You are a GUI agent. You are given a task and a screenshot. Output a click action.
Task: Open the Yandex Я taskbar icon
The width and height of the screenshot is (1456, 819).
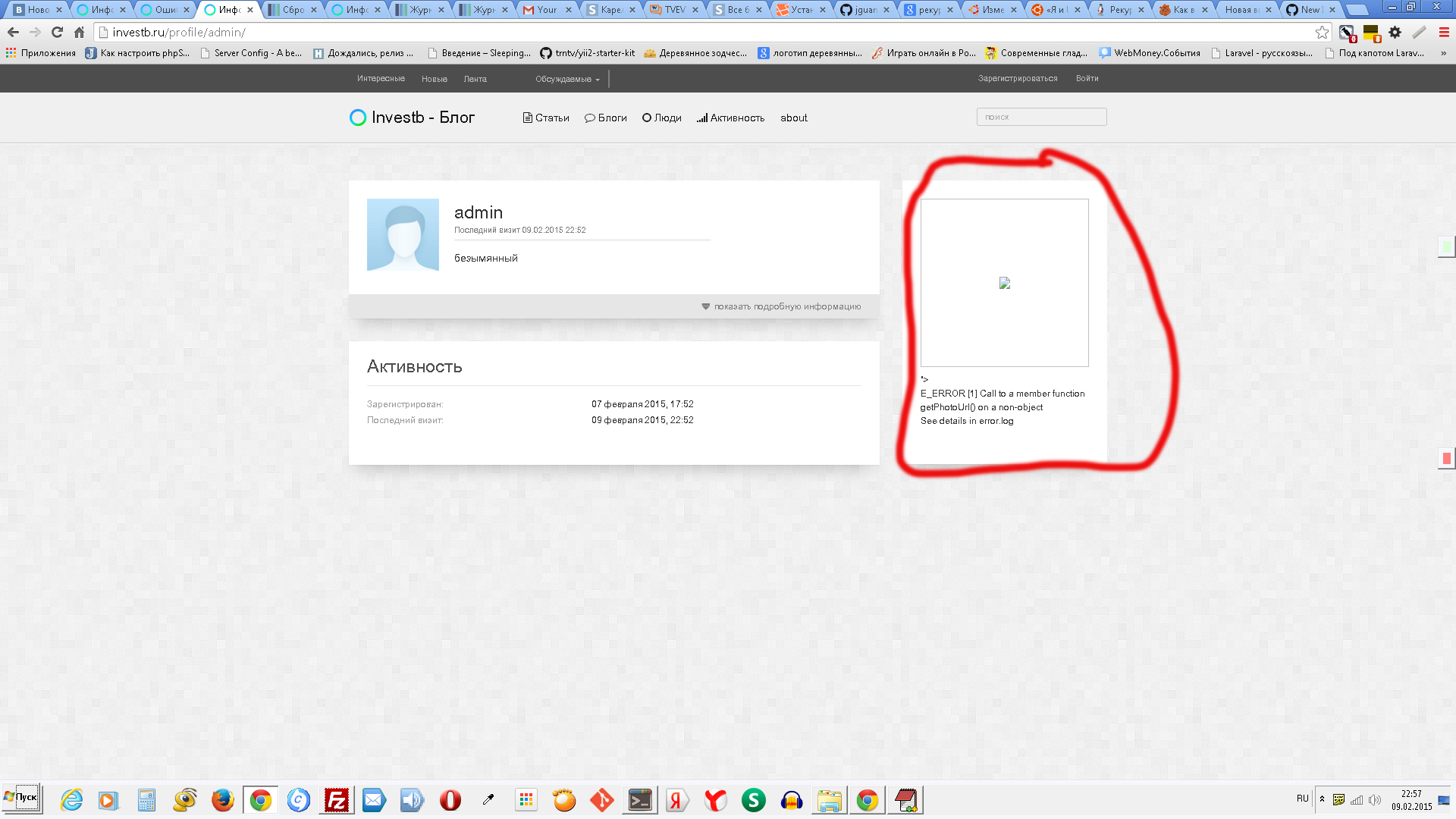click(x=678, y=800)
